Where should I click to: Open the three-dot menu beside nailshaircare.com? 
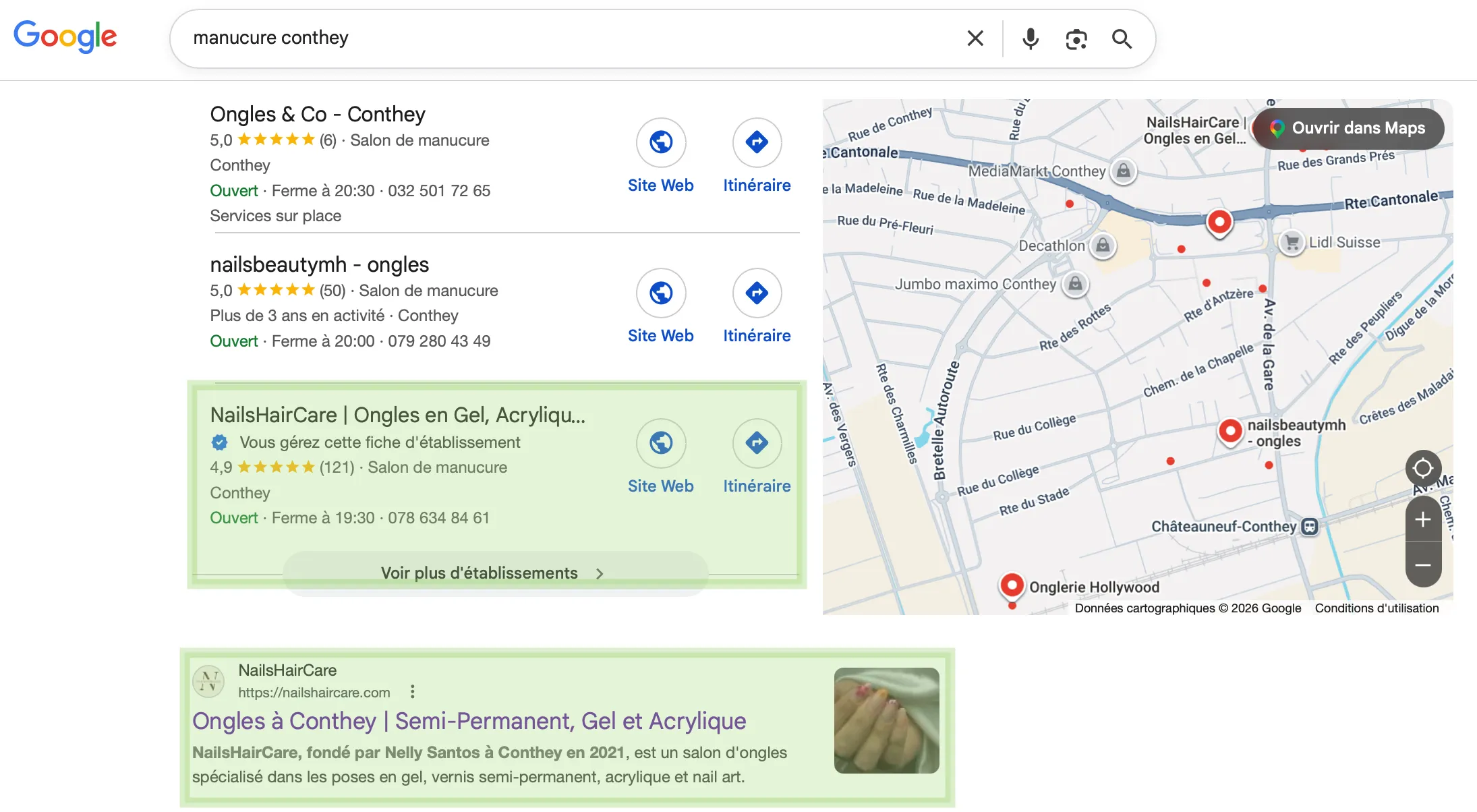tap(412, 691)
